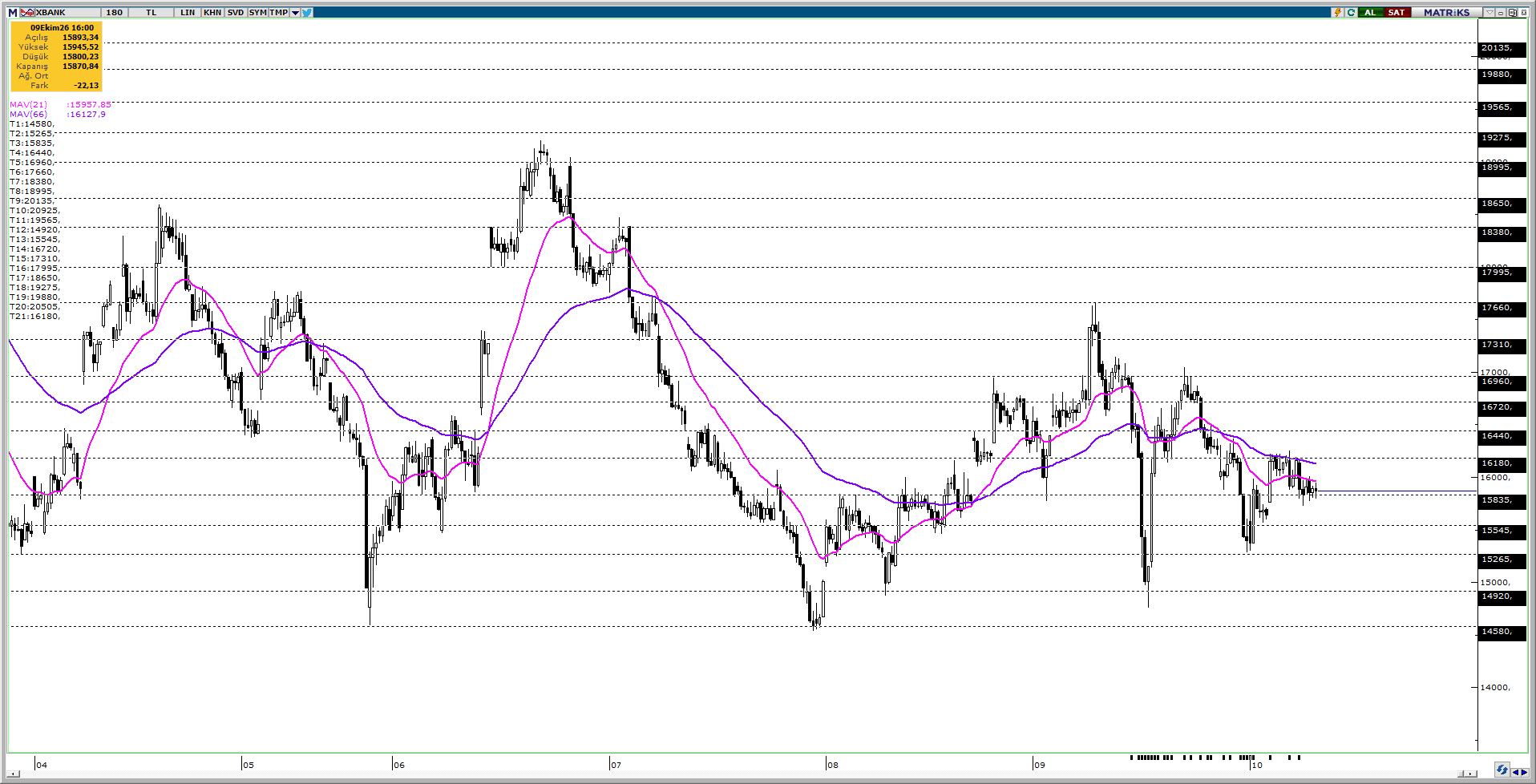Click the KHN toolbar button
Image resolution: width=1536 pixels, height=784 pixels.
click(212, 13)
